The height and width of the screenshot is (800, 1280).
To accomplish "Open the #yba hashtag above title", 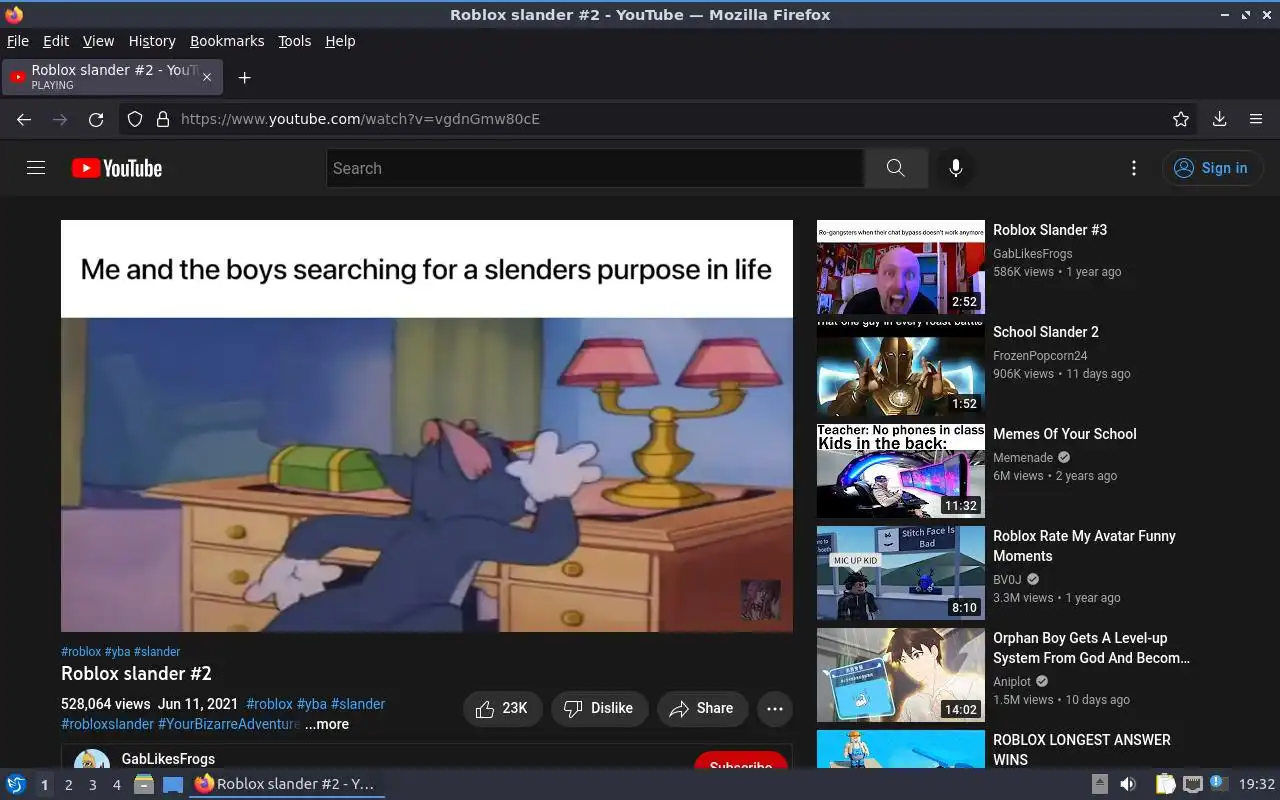I will point(118,652).
